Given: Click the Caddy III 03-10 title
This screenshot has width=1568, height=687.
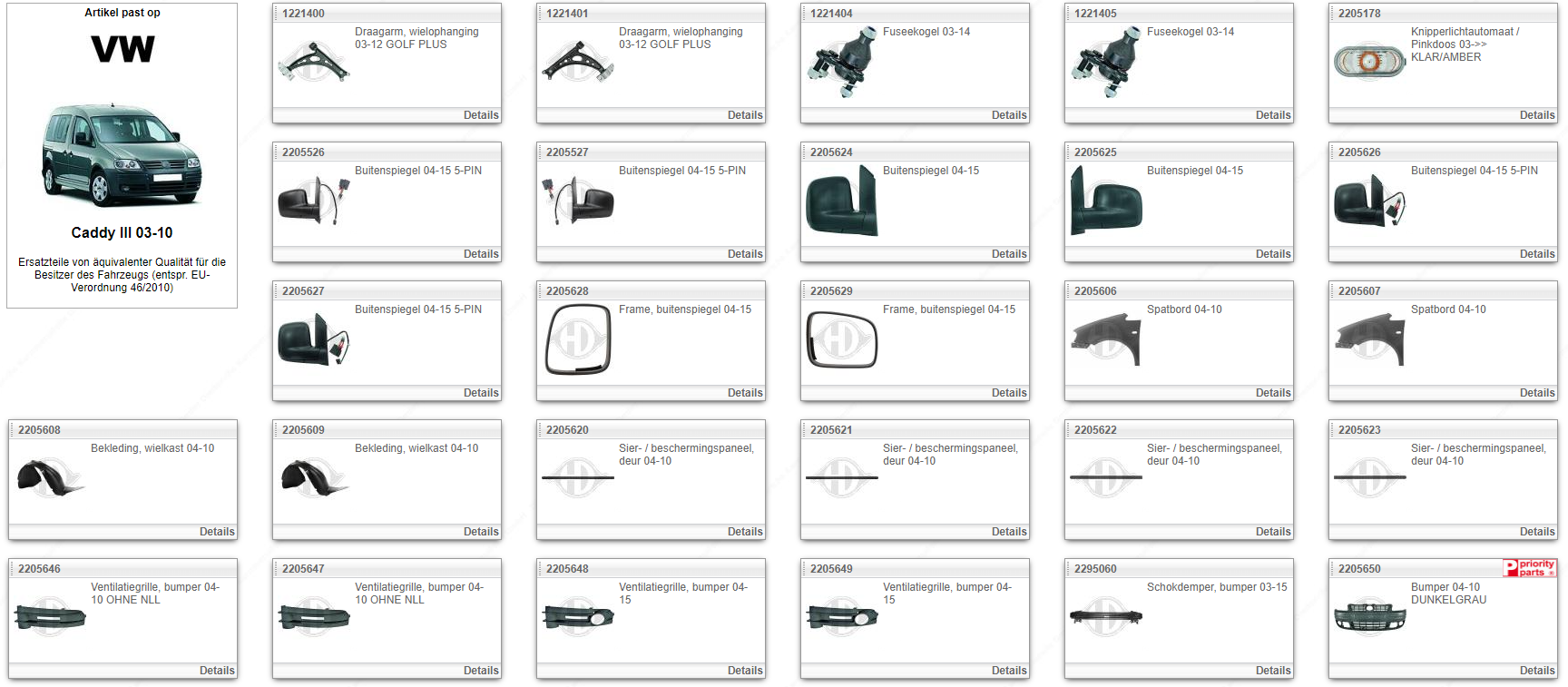Looking at the screenshot, I should click(x=122, y=233).
